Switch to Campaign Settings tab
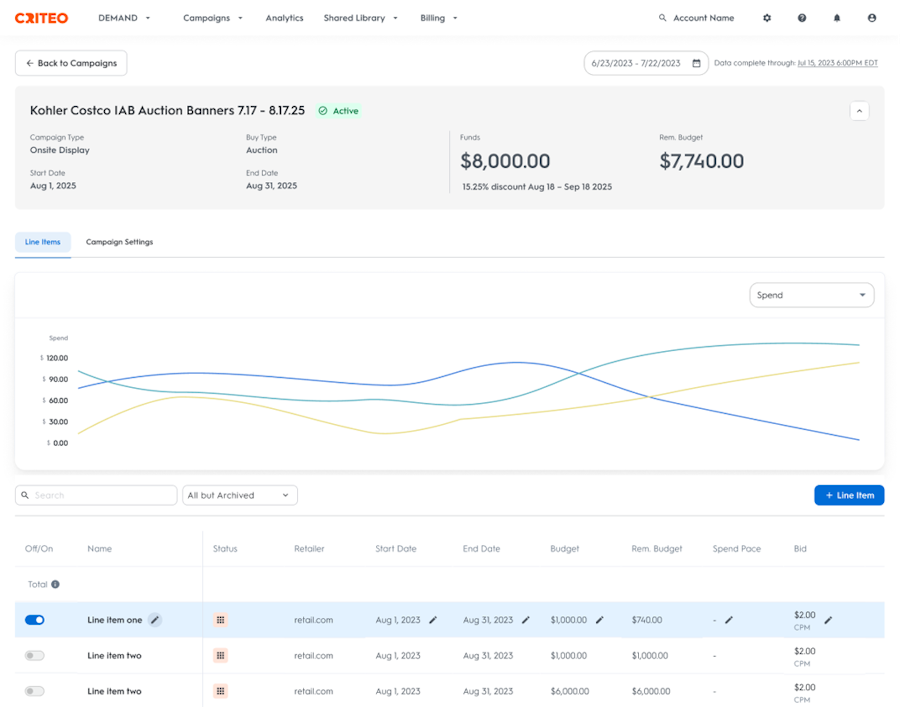This screenshot has width=900, height=707. click(119, 242)
